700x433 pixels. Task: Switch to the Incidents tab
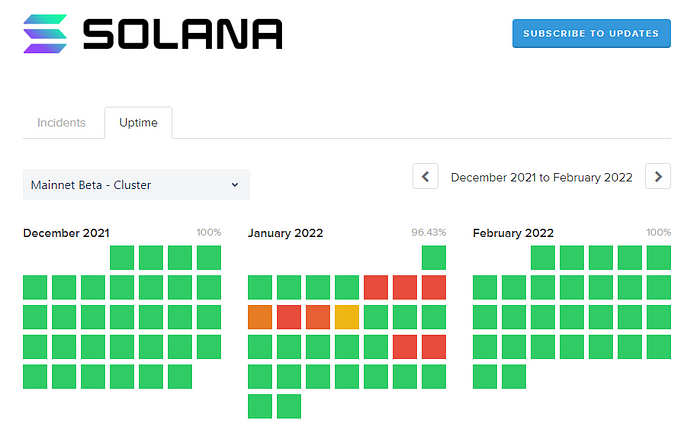pos(61,123)
